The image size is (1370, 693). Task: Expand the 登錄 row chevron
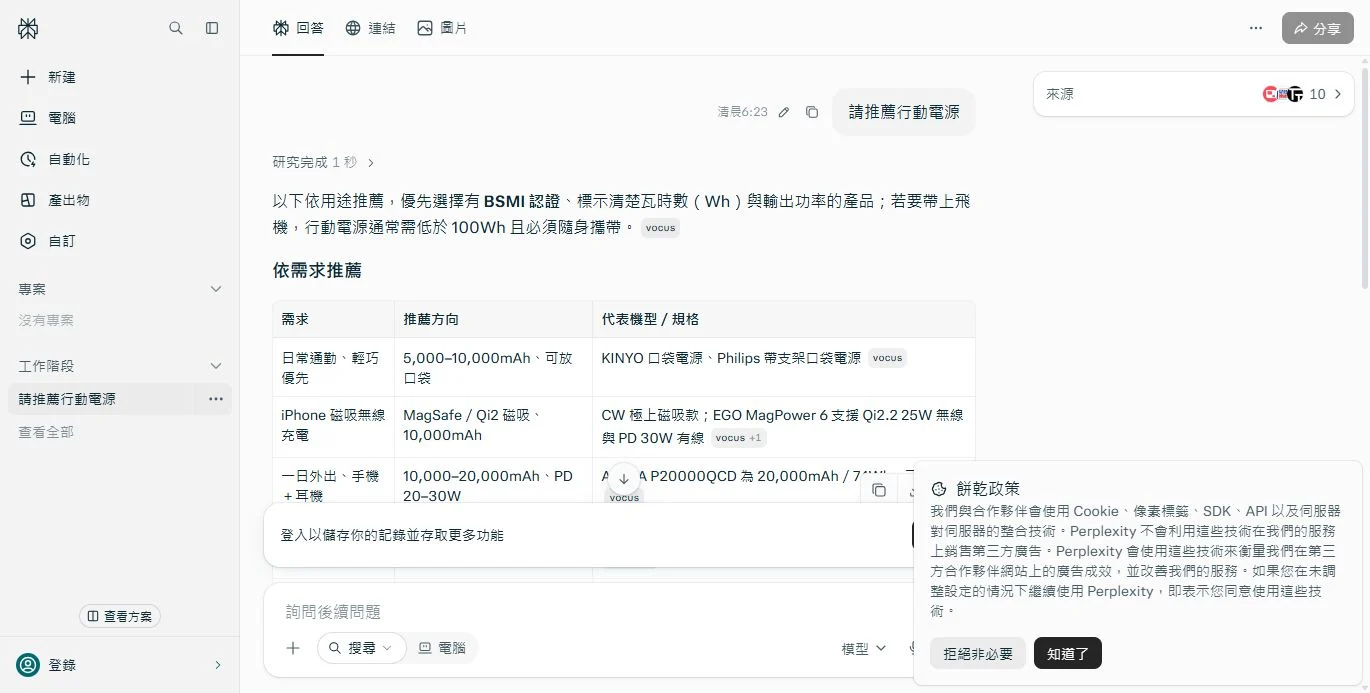[218, 665]
